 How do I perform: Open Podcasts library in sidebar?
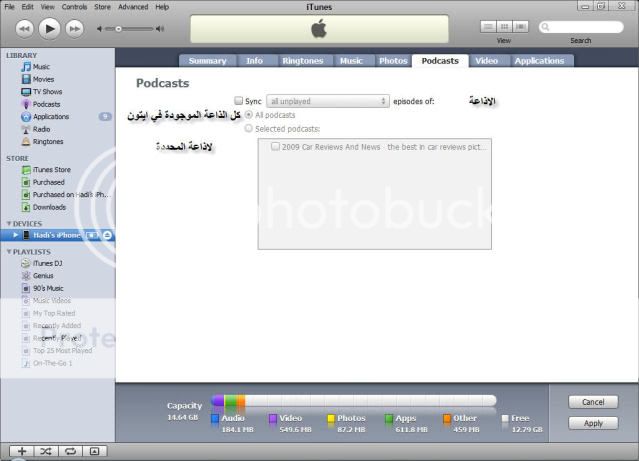pyautogui.click(x=46, y=104)
